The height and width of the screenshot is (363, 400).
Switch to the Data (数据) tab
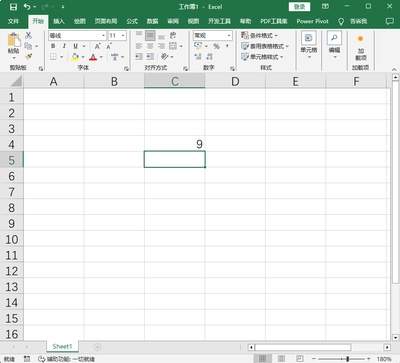(153, 21)
